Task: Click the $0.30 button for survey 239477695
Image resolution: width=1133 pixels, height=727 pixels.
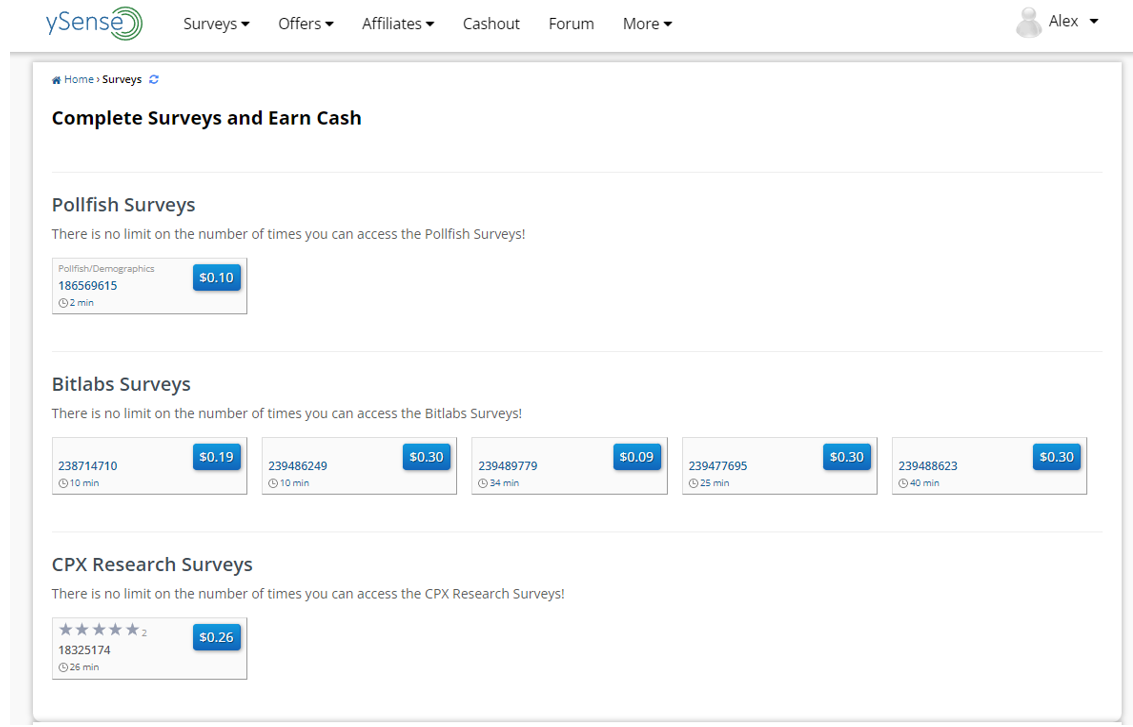Action: [847, 457]
